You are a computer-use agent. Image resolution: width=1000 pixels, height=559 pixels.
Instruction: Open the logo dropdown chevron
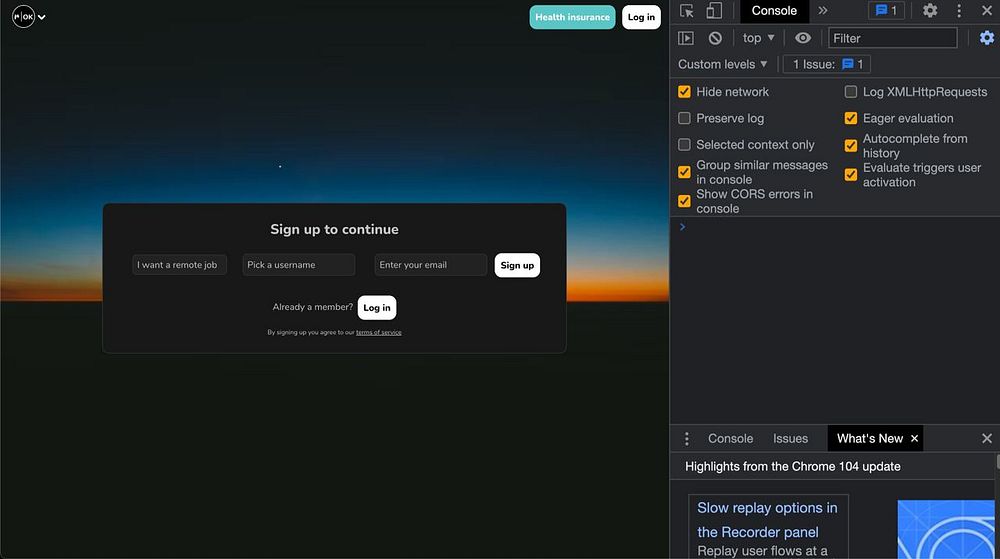click(x=41, y=17)
